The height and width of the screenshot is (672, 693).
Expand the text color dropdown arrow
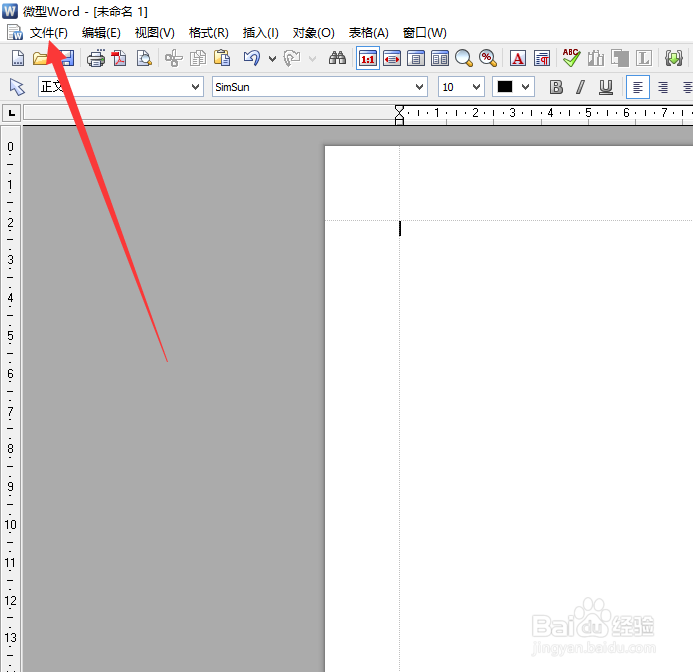click(x=525, y=87)
